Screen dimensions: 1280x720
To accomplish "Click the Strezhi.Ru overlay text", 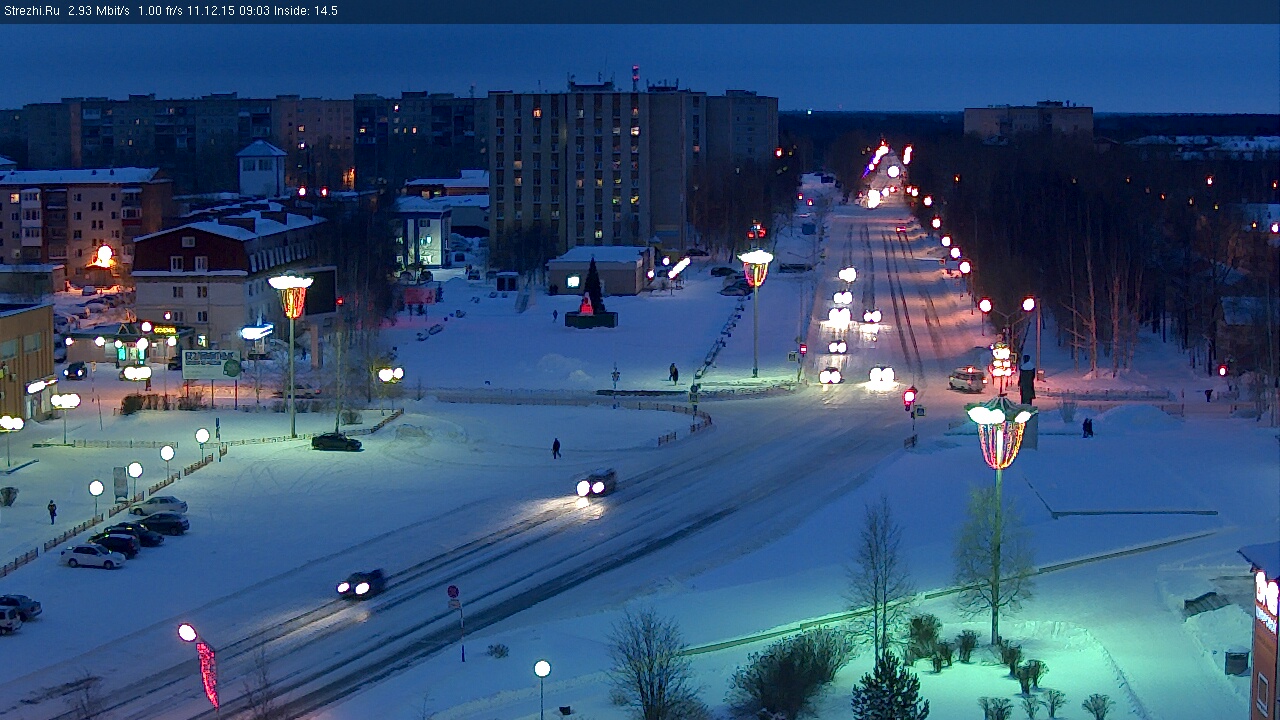I will tap(33, 11).
